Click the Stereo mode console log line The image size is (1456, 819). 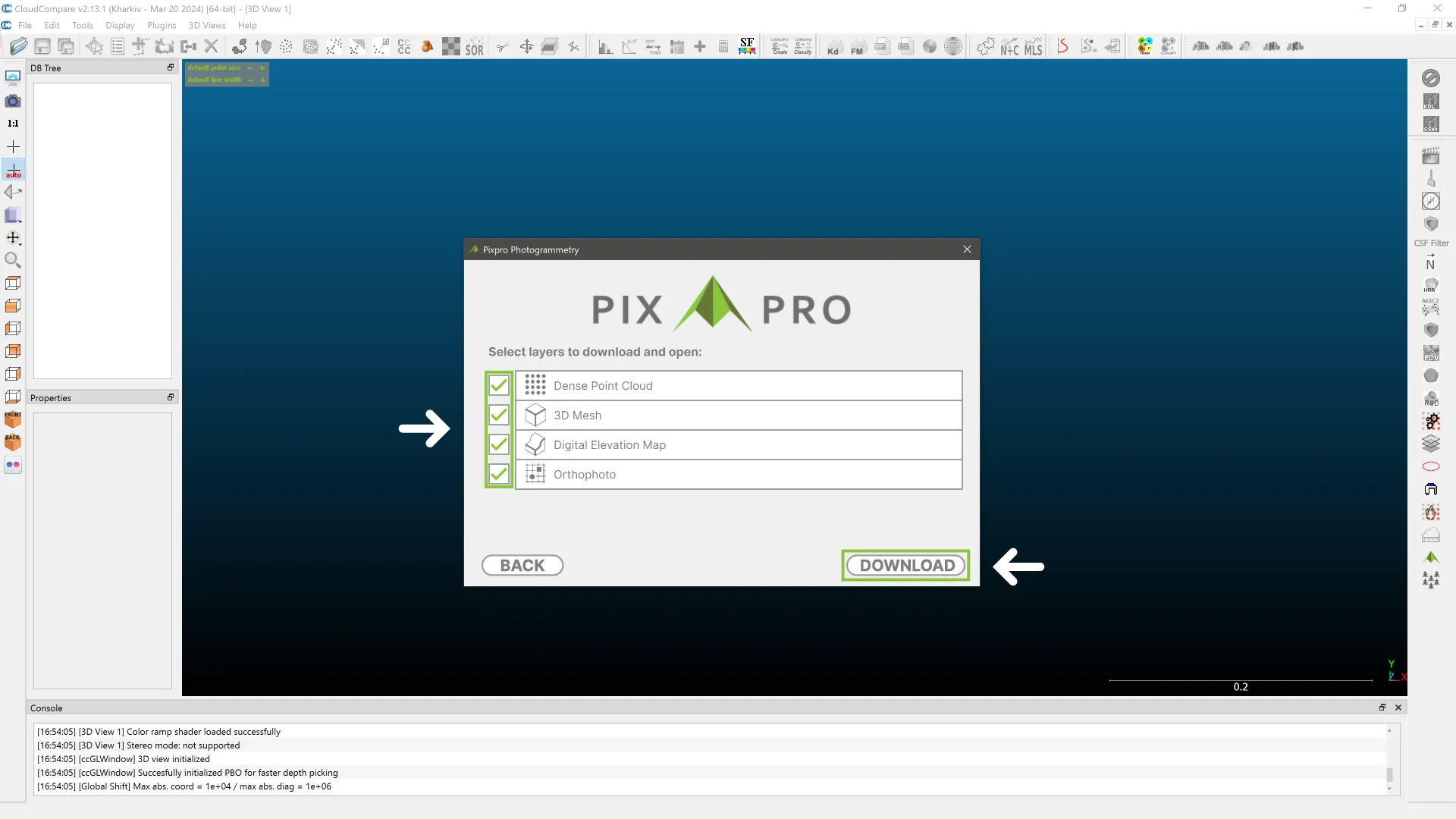[139, 745]
